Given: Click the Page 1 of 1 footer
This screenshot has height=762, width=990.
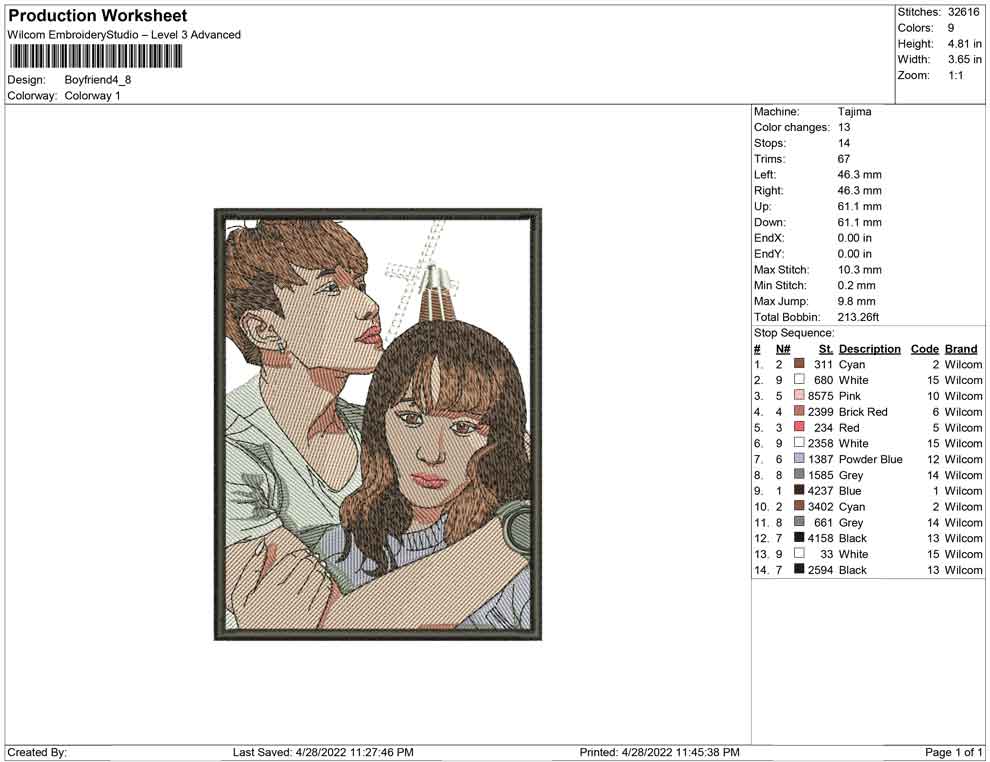Looking at the screenshot, I should click(953, 753).
